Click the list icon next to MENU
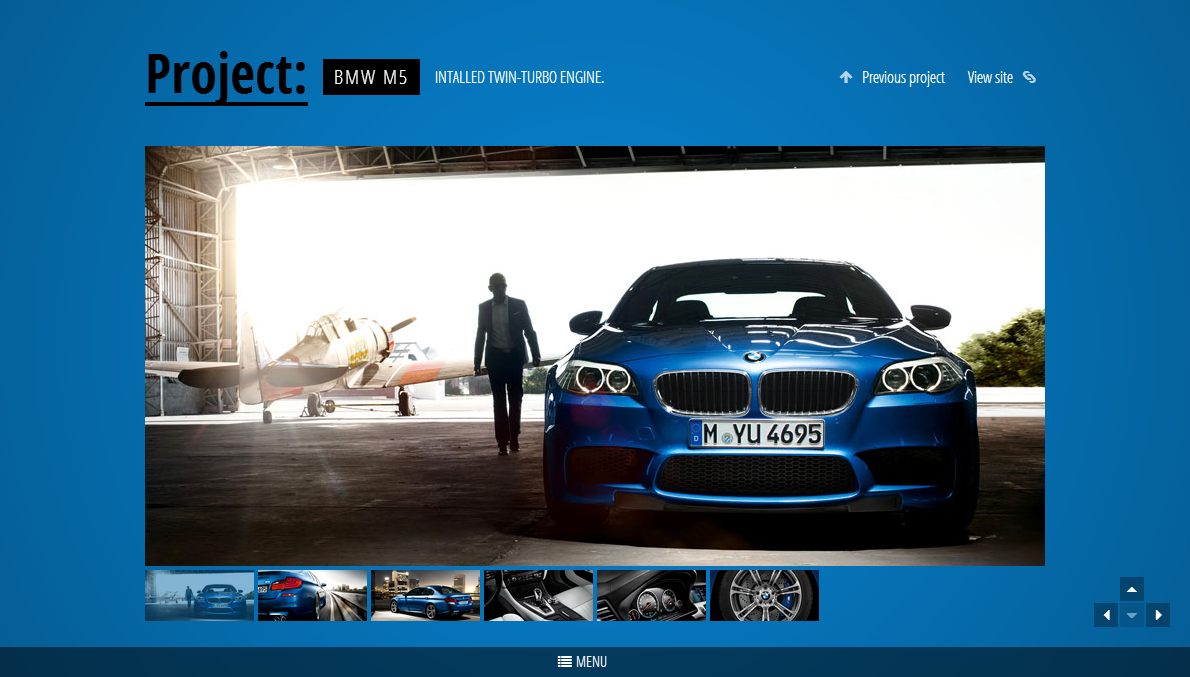1190x677 pixels. 565,662
